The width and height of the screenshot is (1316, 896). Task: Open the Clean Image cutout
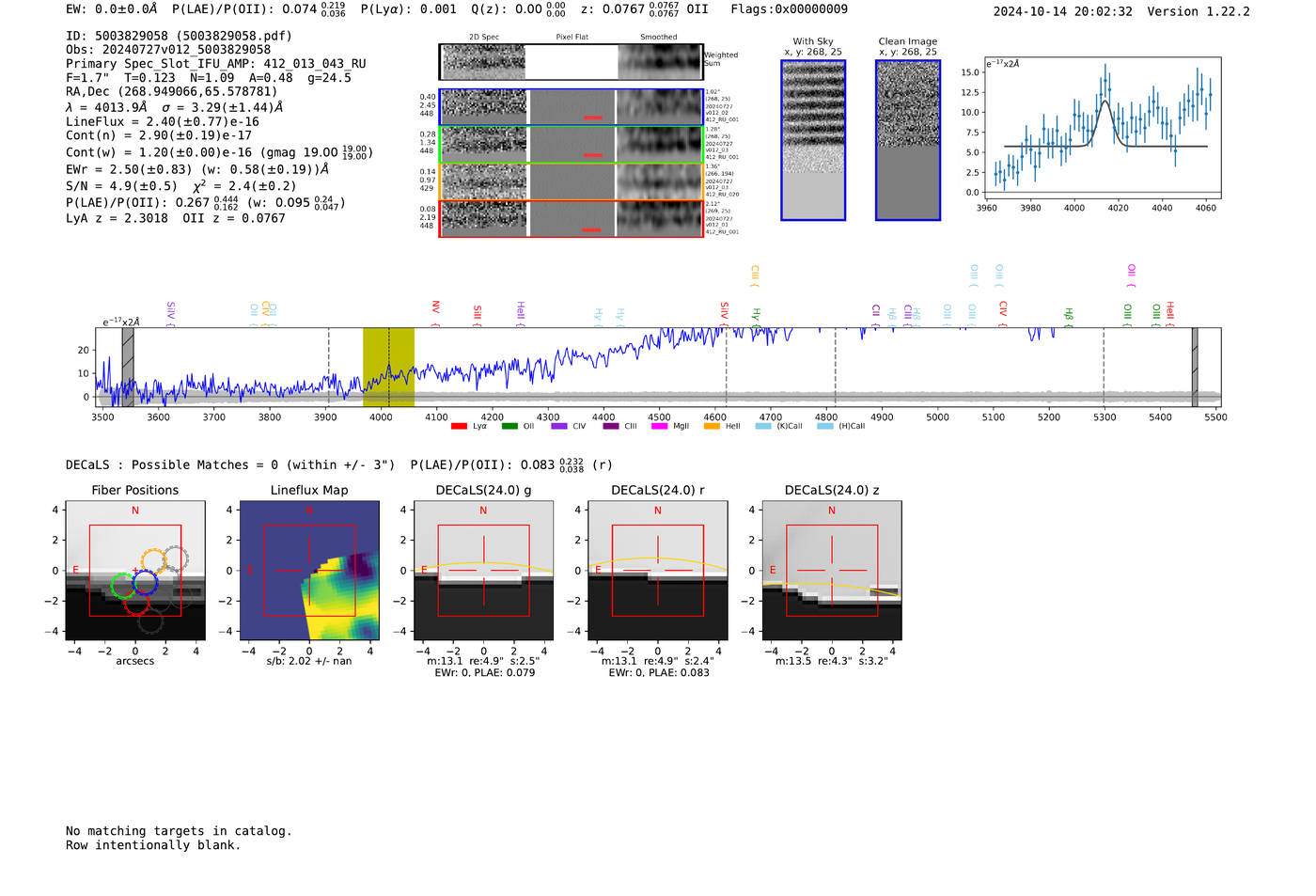click(908, 140)
